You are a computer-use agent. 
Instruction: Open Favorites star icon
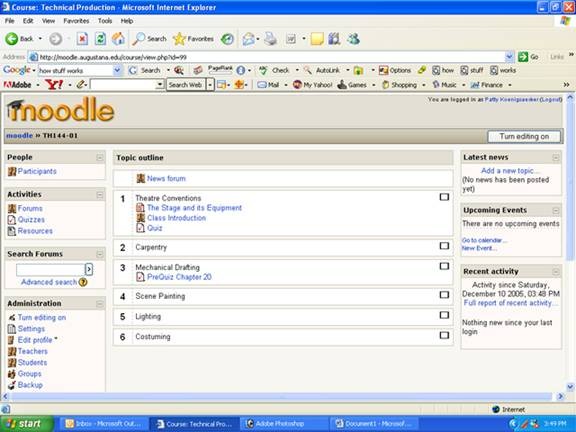click(179, 39)
